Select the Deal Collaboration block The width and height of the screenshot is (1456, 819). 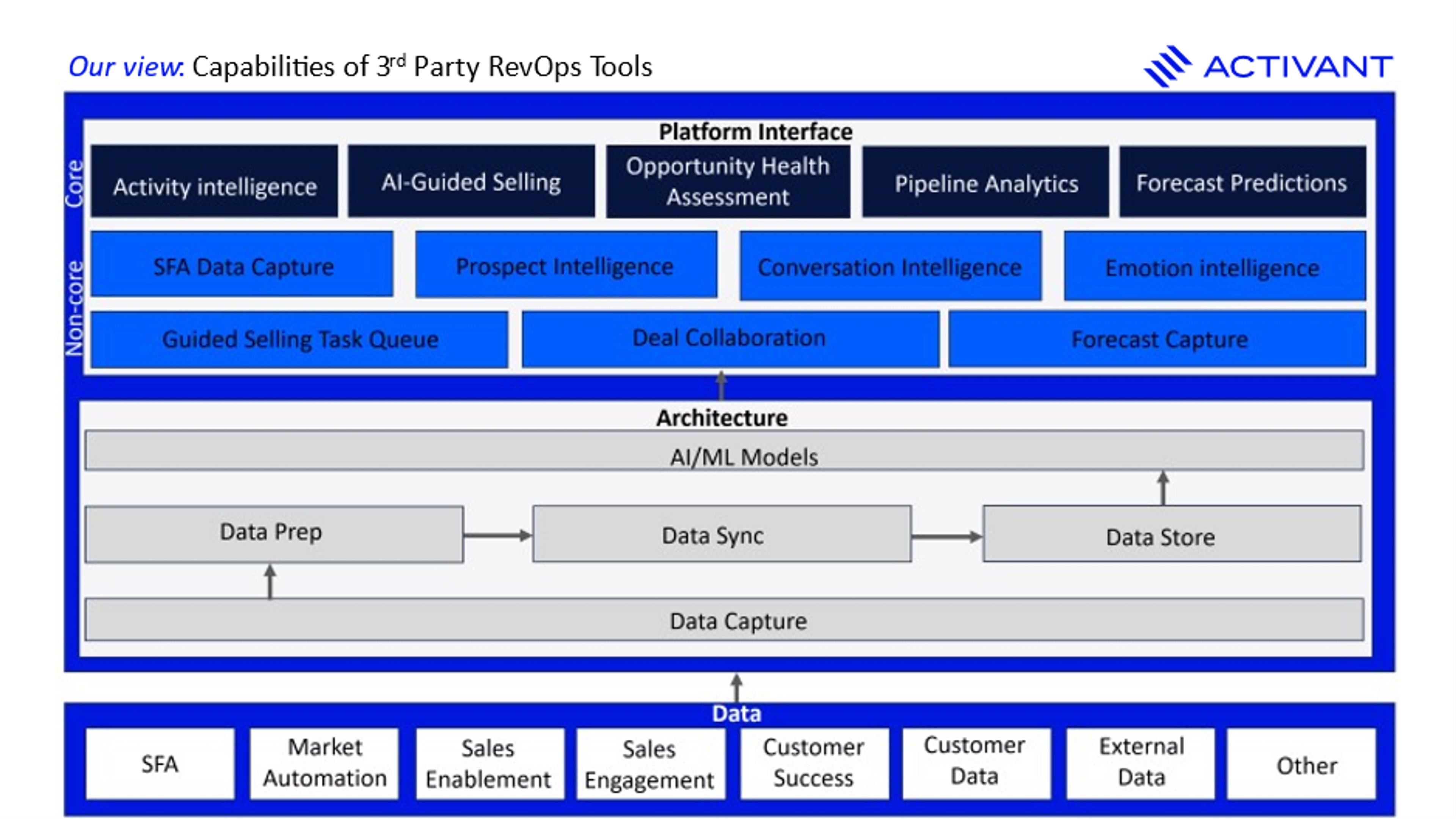point(730,338)
